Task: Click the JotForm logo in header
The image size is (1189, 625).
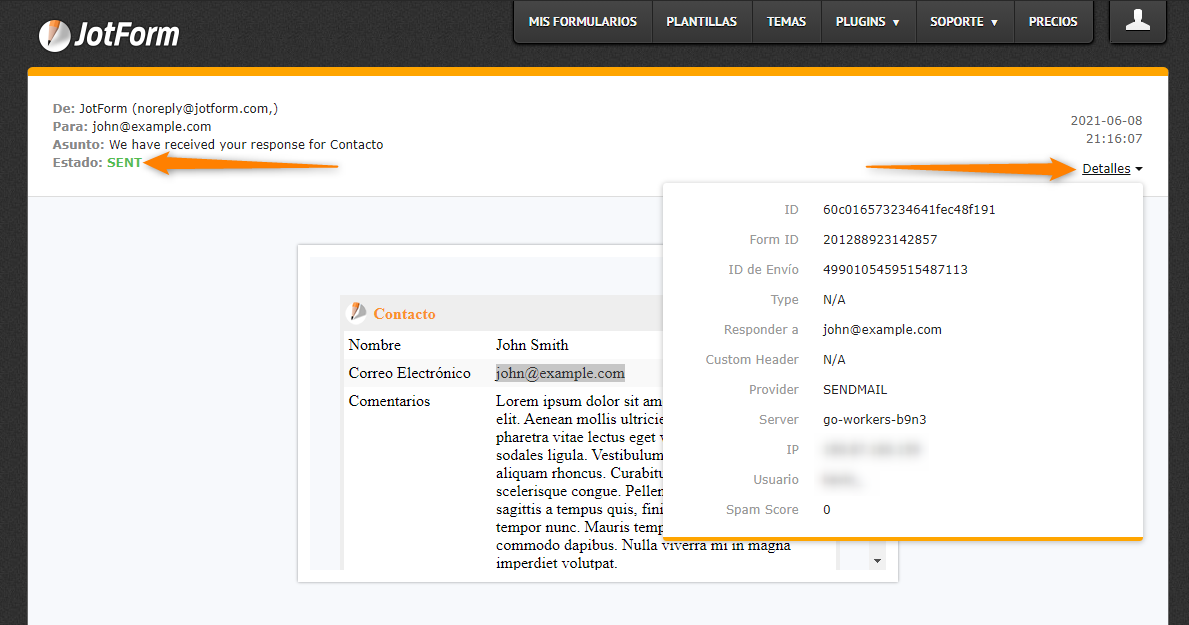Action: click(109, 35)
